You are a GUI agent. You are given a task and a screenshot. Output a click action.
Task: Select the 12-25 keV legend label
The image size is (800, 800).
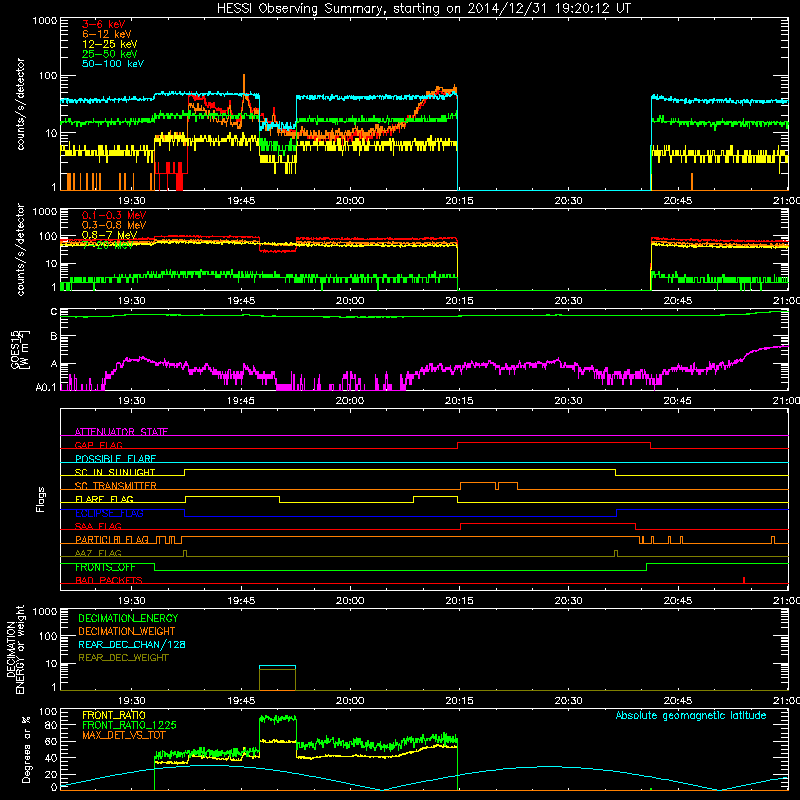[x=109, y=44]
